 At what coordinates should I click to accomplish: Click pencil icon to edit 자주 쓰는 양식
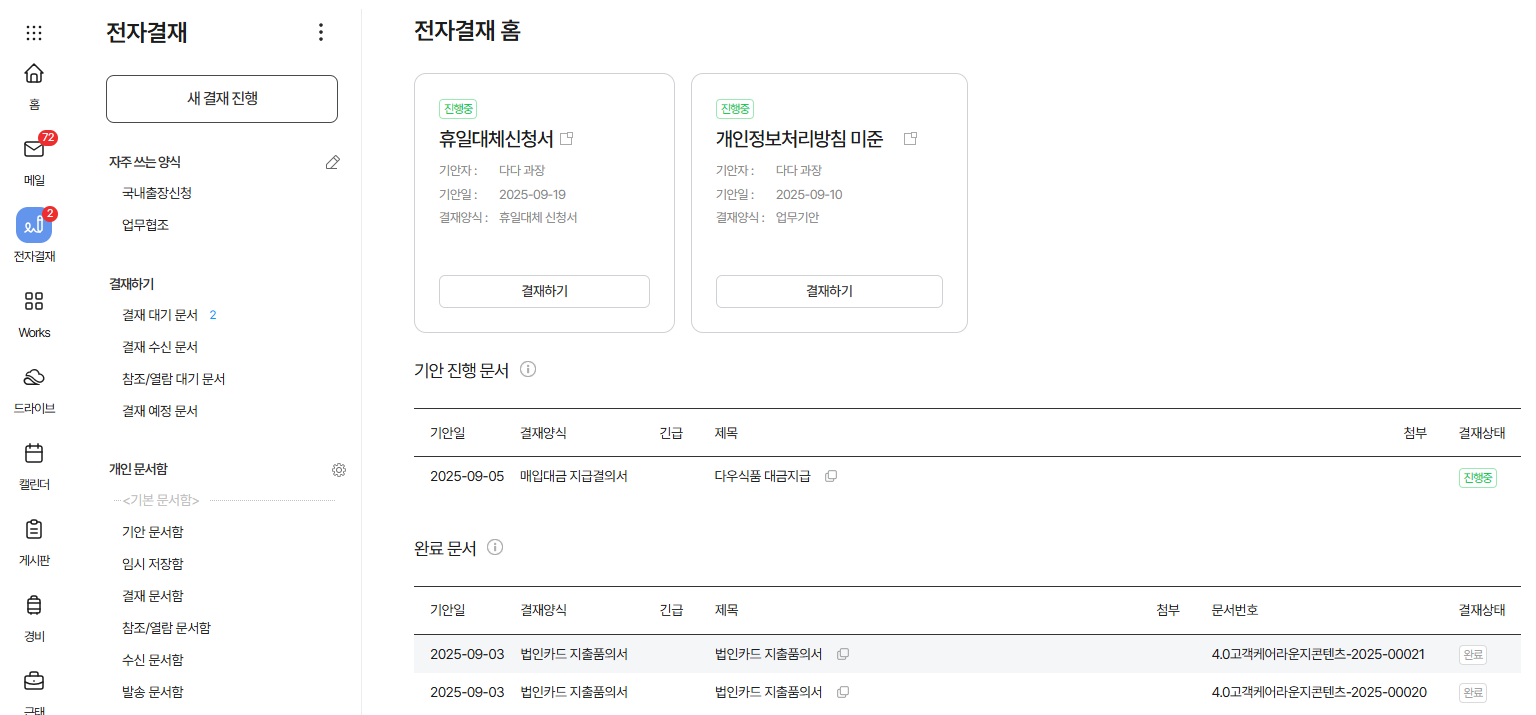point(333,162)
